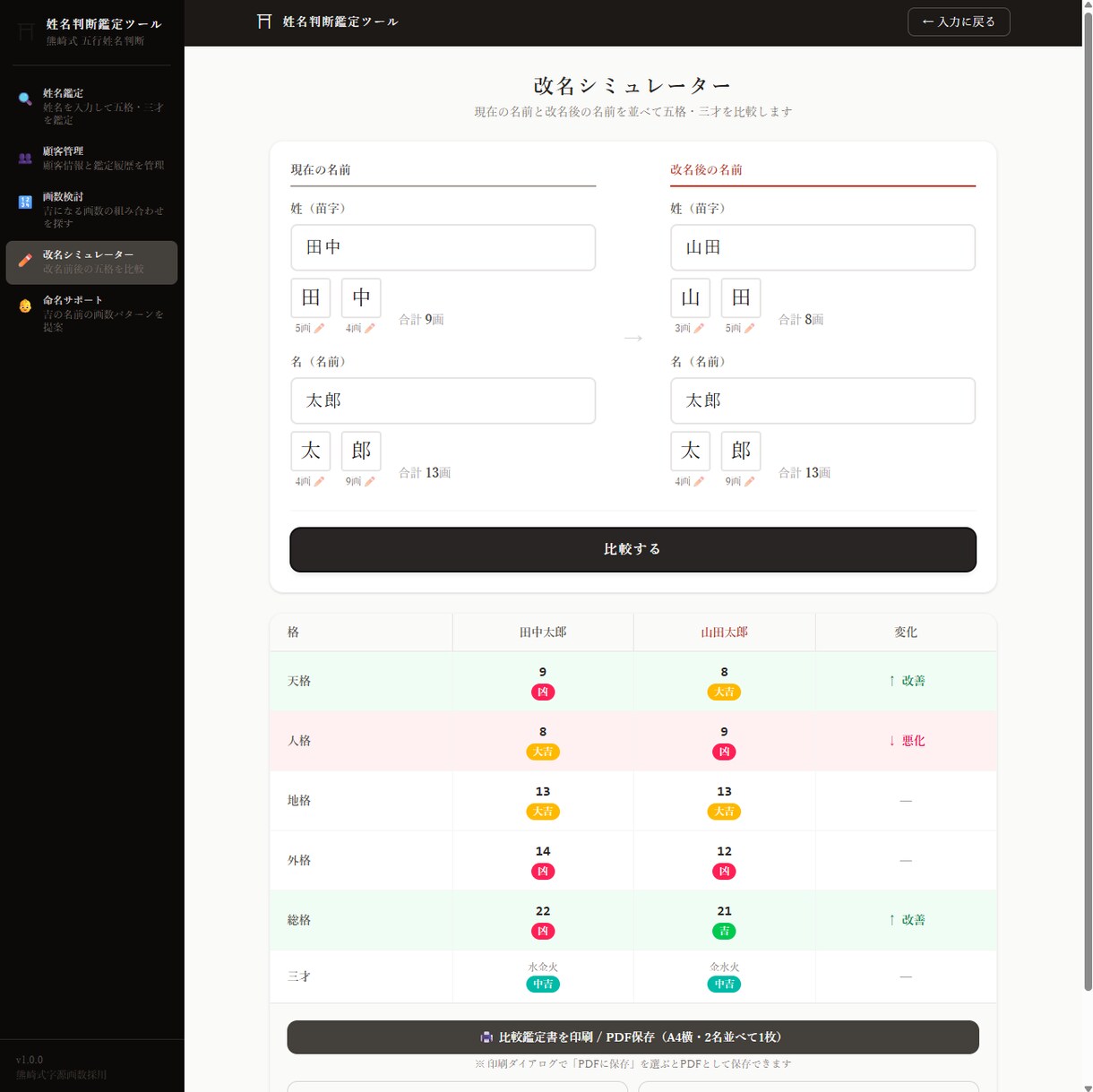Click pencil icon under current surname 田

(319, 329)
